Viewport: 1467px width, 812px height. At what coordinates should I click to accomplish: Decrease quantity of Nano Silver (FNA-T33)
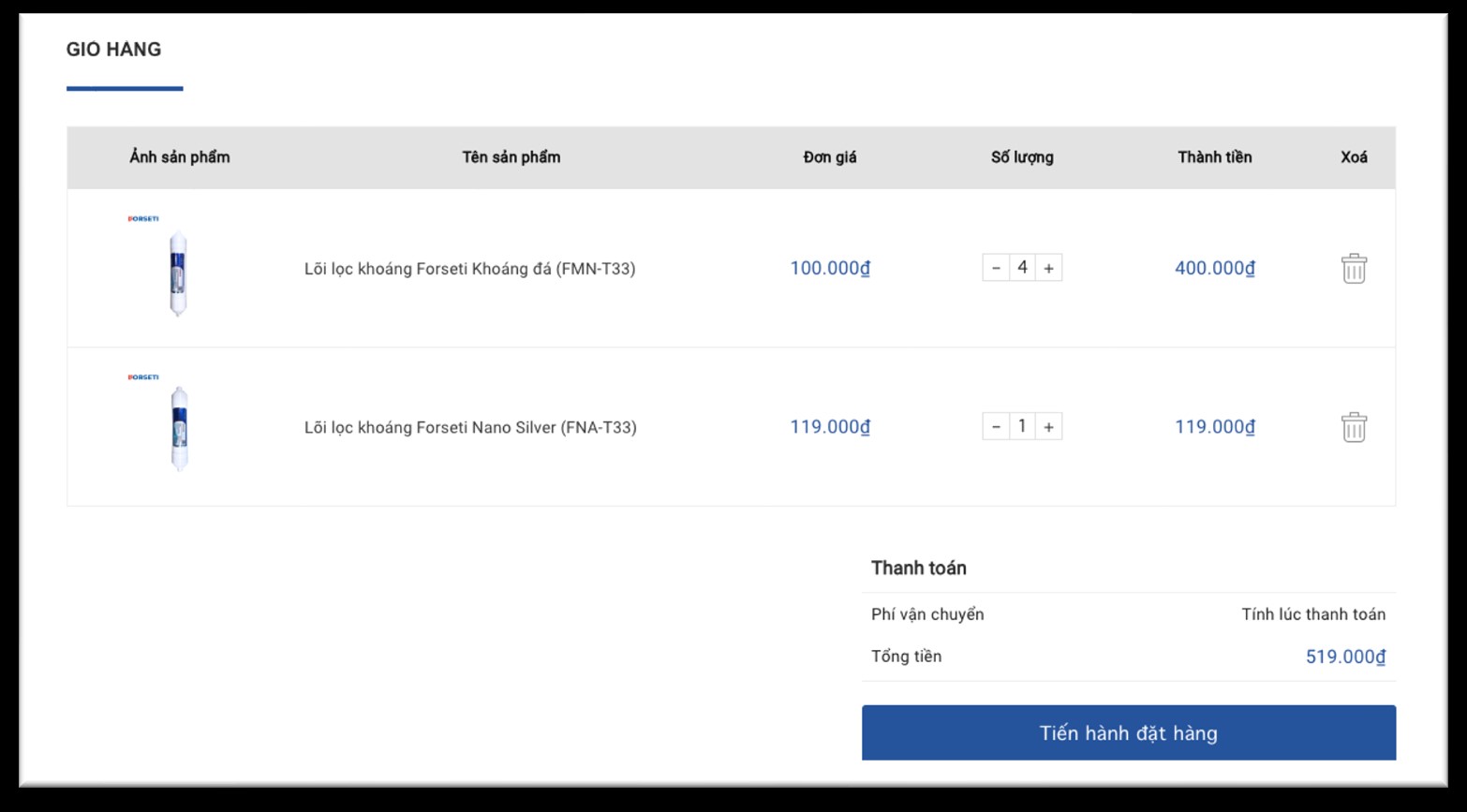tap(996, 427)
